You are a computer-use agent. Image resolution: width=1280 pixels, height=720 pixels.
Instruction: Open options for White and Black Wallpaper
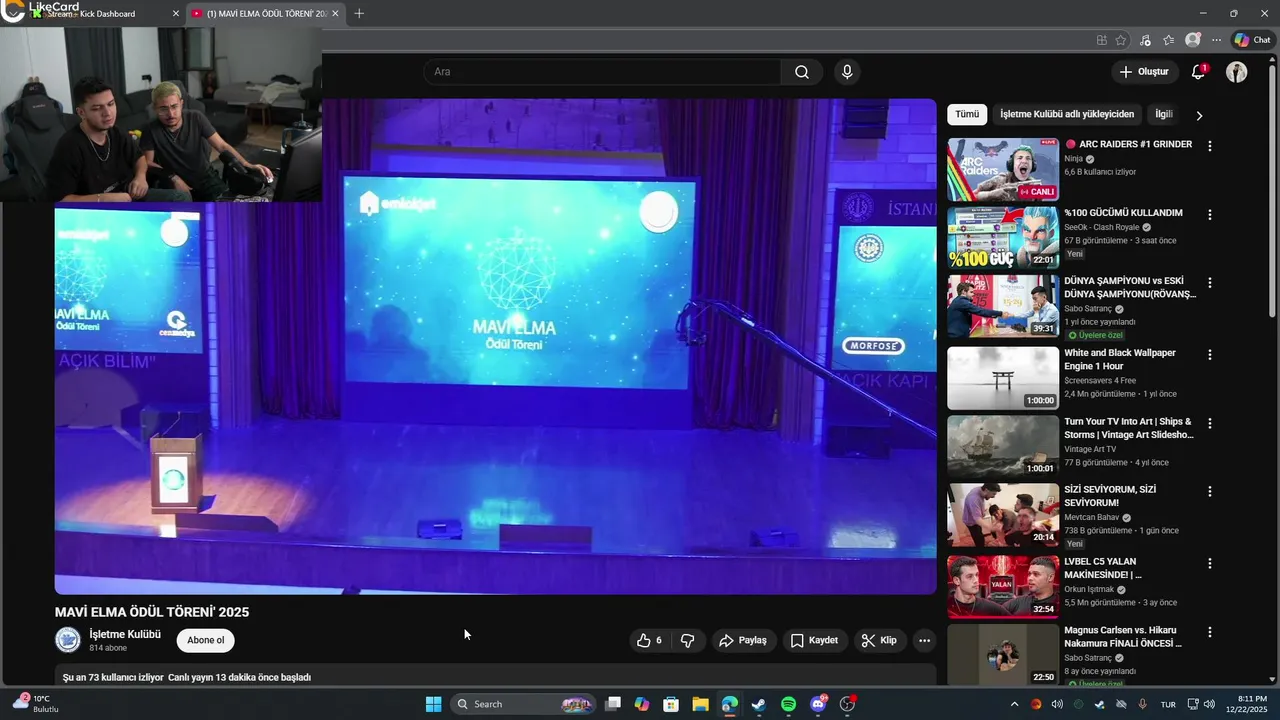pyautogui.click(x=1210, y=355)
